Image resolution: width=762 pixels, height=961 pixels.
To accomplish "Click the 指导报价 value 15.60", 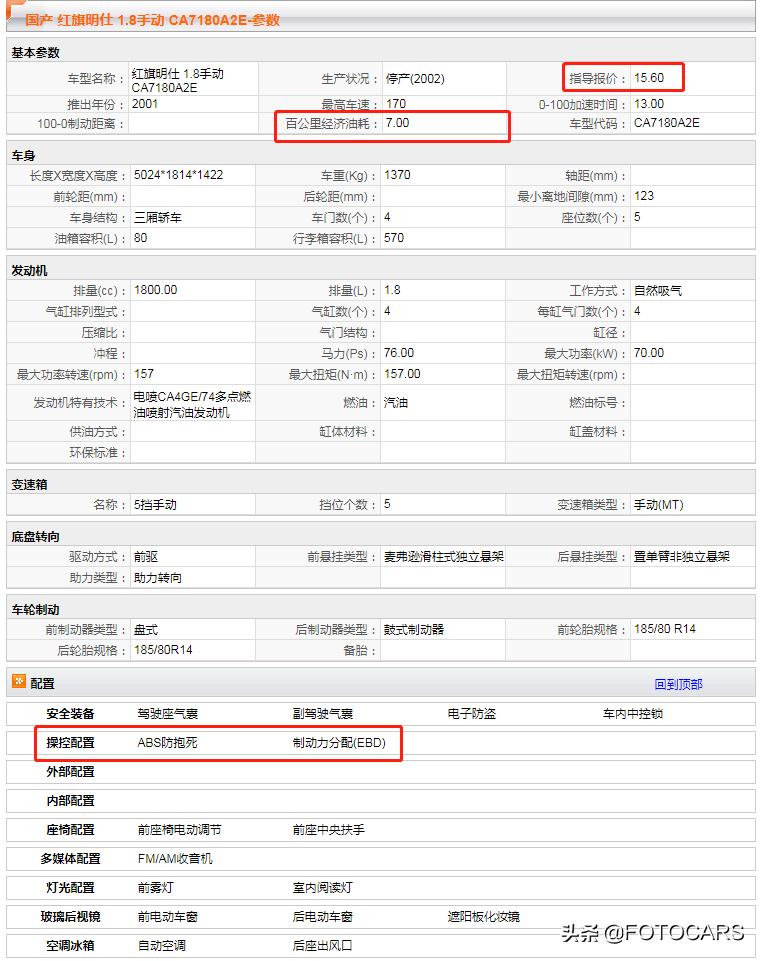I will pyautogui.click(x=649, y=78).
